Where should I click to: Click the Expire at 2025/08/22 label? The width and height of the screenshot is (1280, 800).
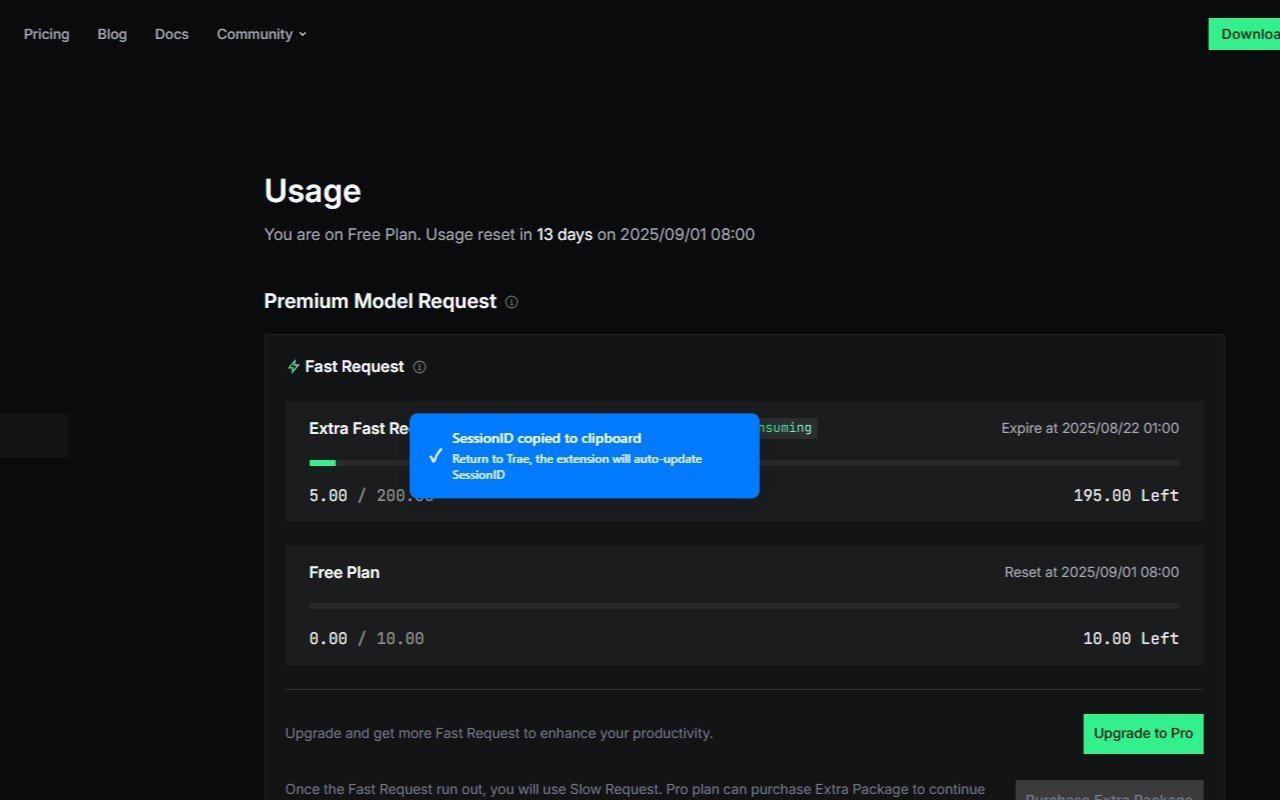[1090, 428]
